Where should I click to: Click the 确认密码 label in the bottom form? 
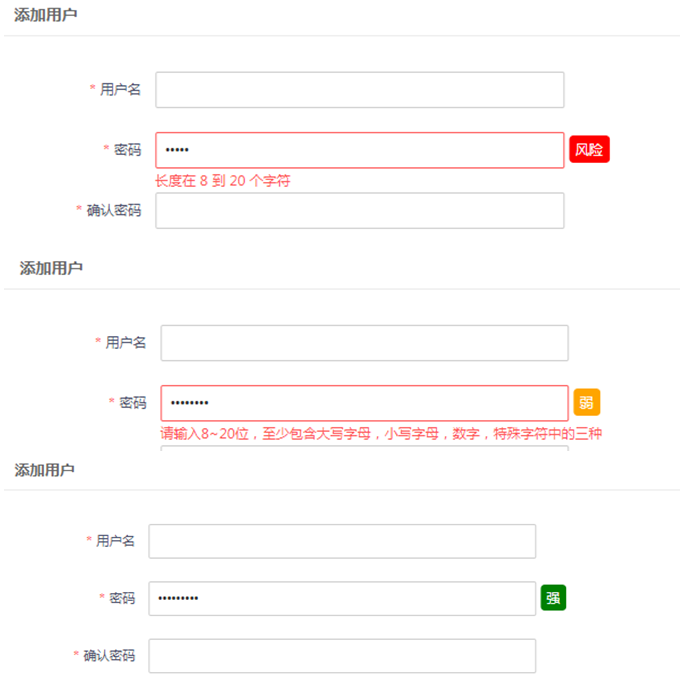(109, 656)
